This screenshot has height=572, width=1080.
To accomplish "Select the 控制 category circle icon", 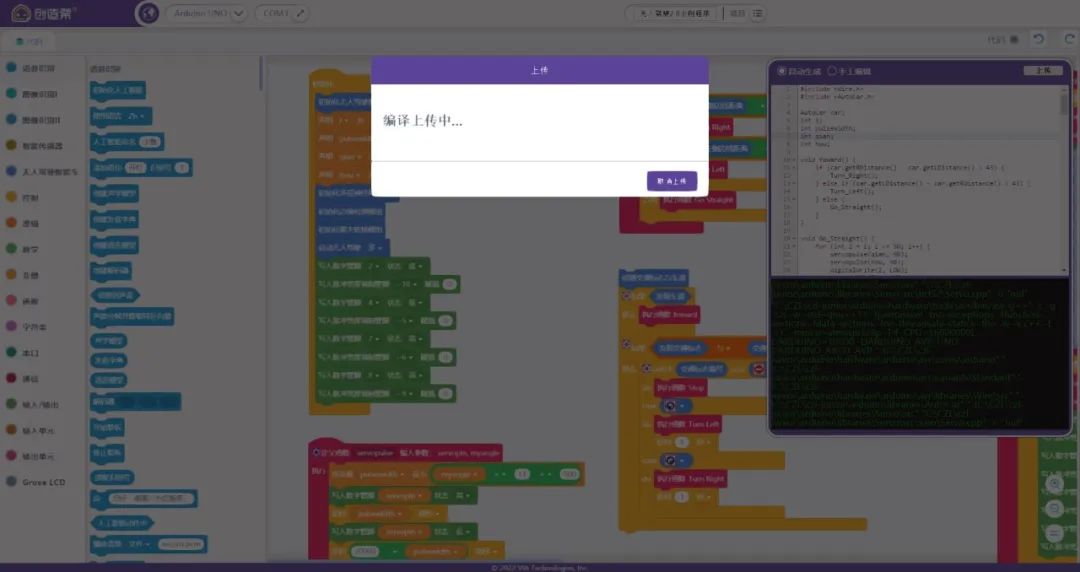I will (11, 197).
